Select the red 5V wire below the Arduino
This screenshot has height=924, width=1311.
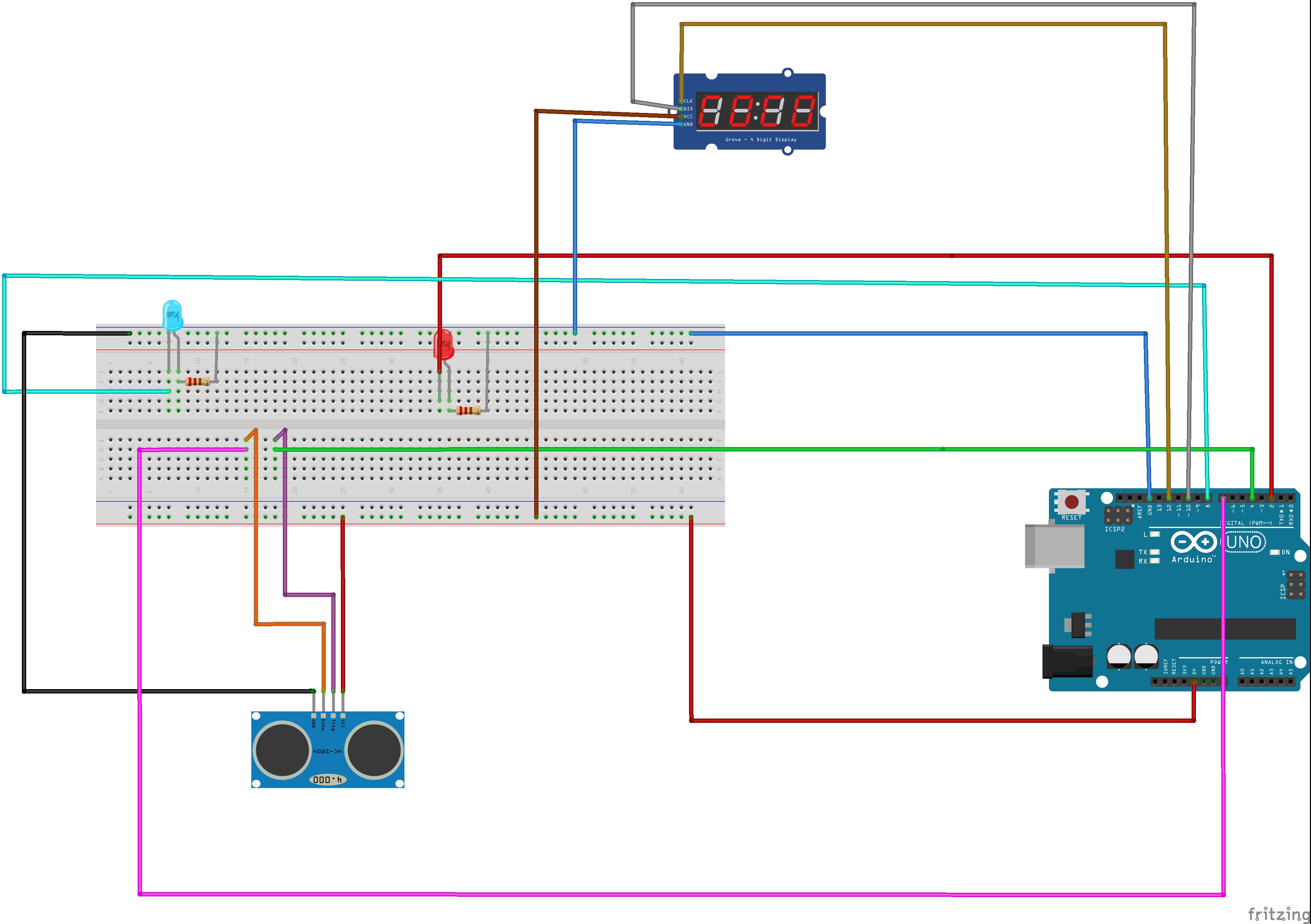[x=942, y=721]
